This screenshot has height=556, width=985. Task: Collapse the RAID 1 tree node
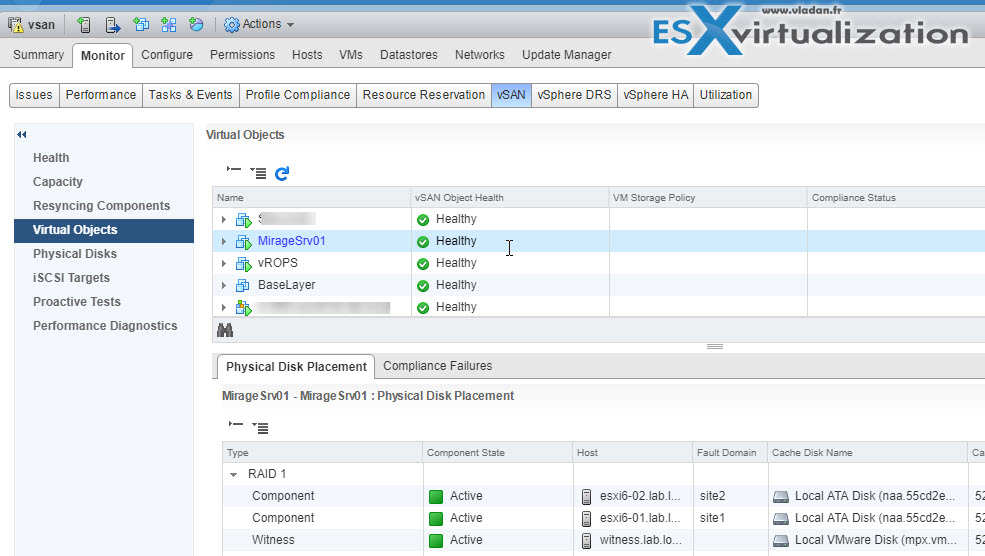point(234,474)
